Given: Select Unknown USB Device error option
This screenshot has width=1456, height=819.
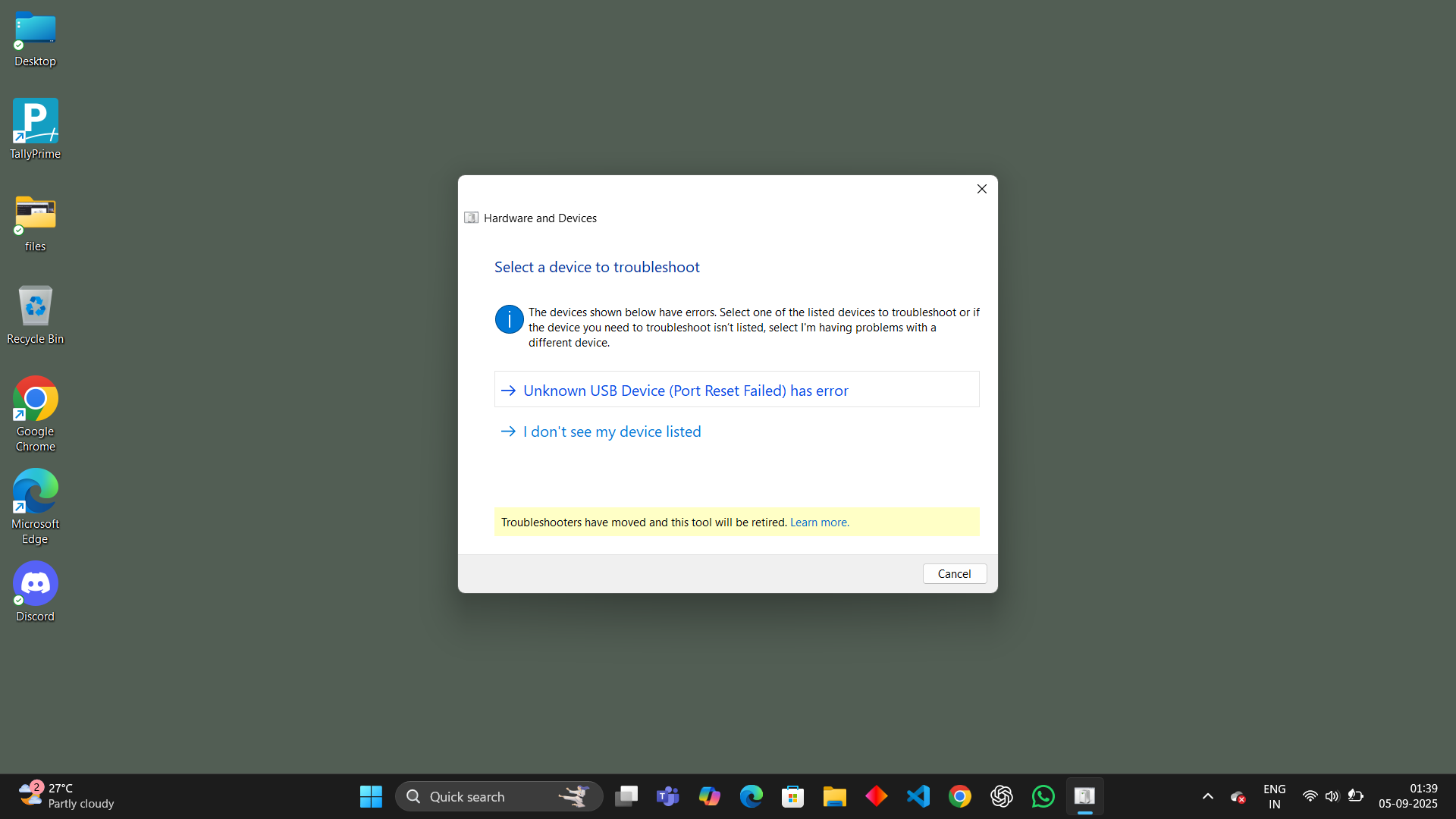Looking at the screenshot, I should 685,391.
